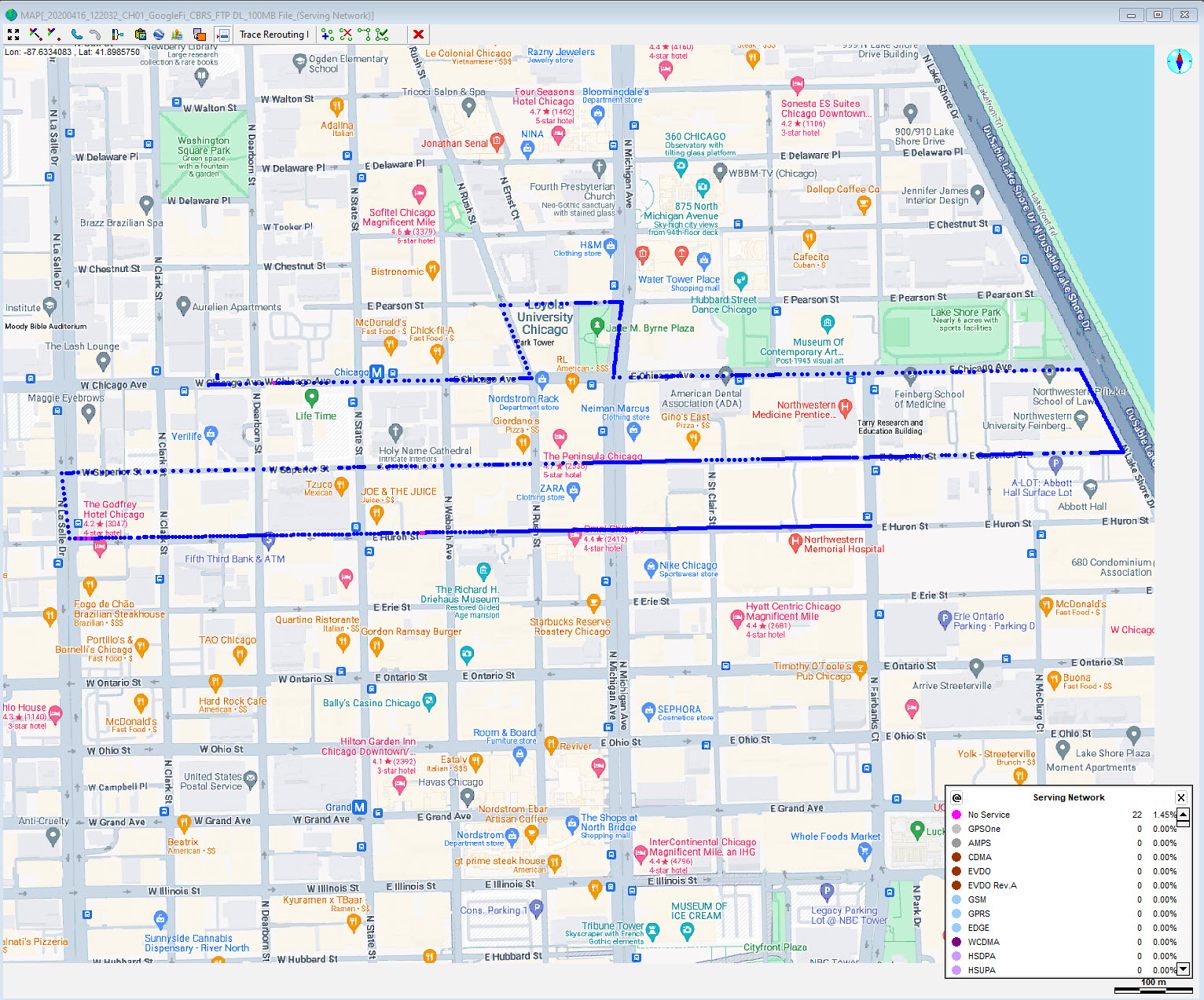
Task: Click the Water Tower Place label
Action: (x=678, y=279)
